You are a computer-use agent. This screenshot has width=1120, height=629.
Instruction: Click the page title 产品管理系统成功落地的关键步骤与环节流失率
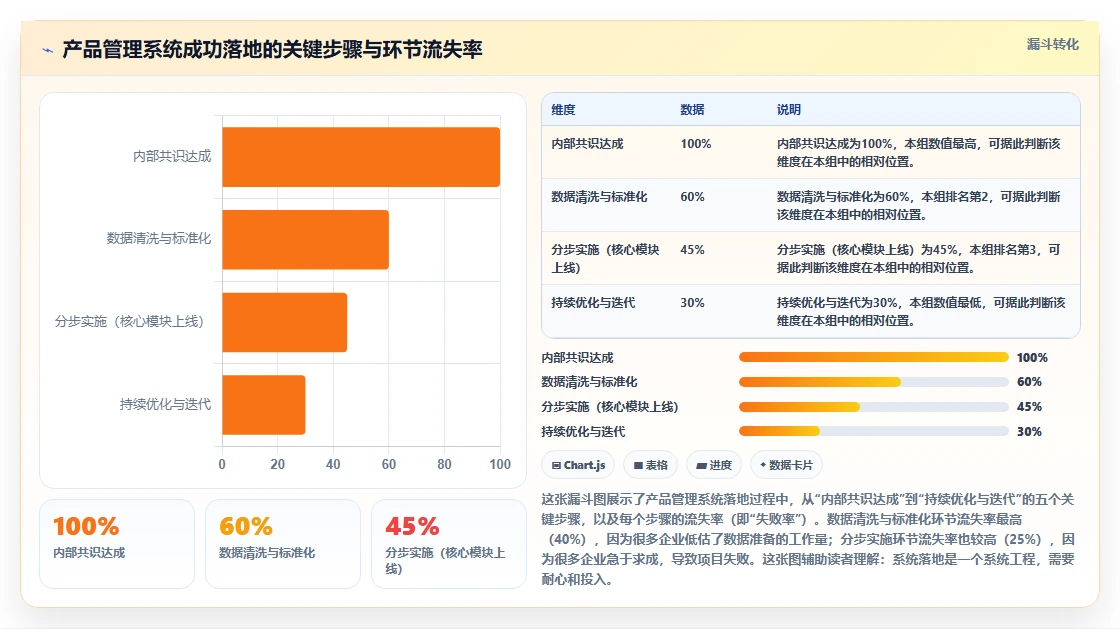click(272, 49)
